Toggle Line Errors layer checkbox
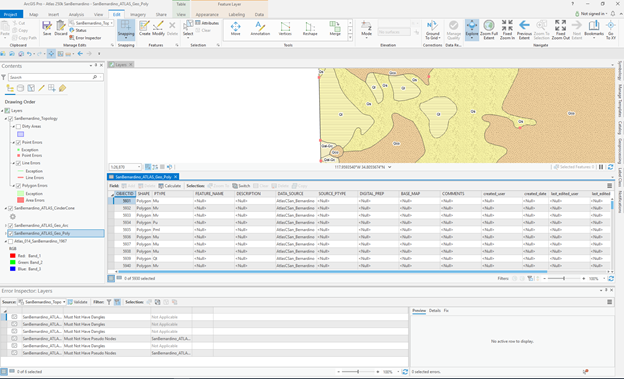 (18, 163)
